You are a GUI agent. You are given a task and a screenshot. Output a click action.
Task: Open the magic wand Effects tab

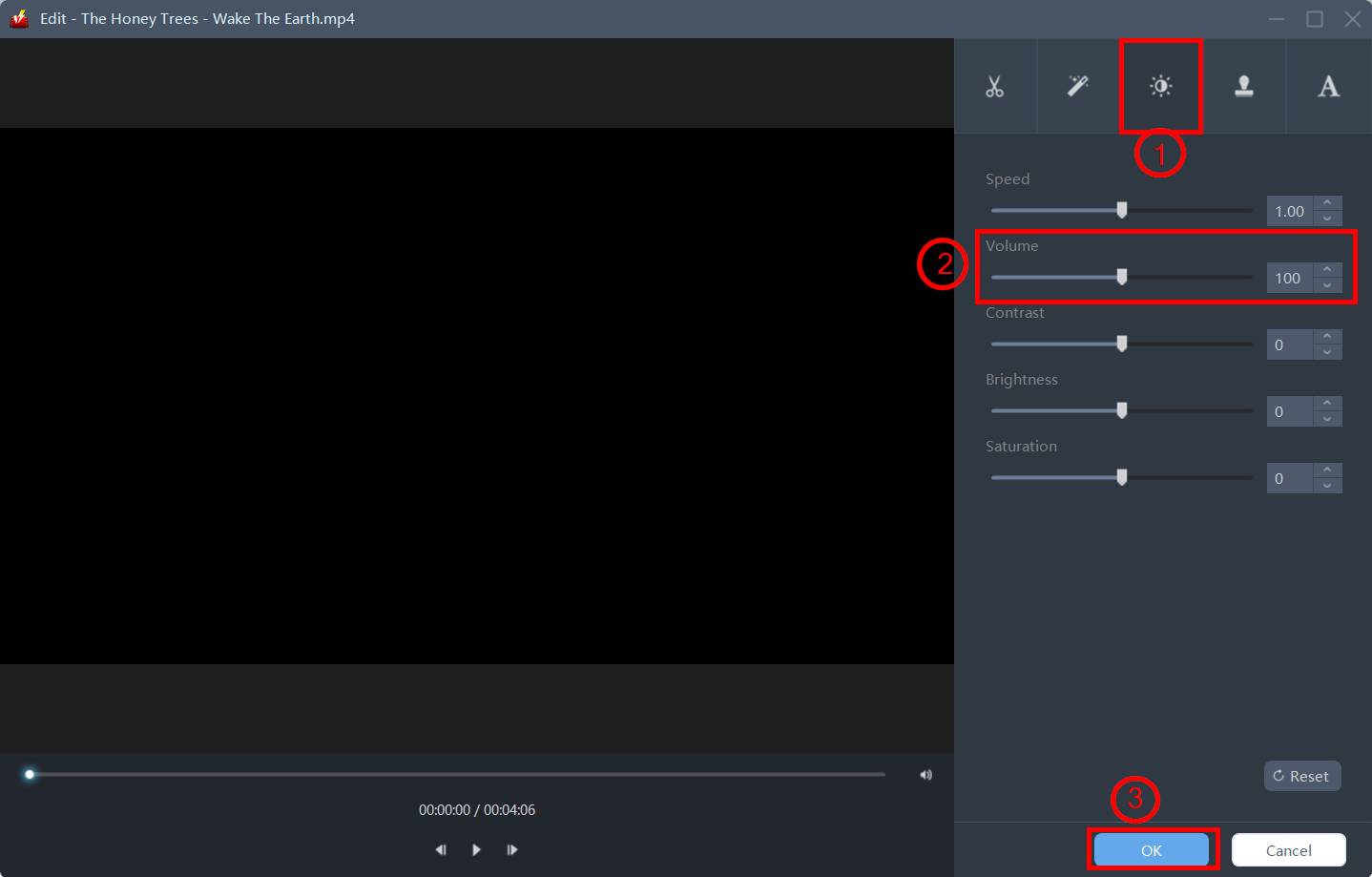[1078, 87]
